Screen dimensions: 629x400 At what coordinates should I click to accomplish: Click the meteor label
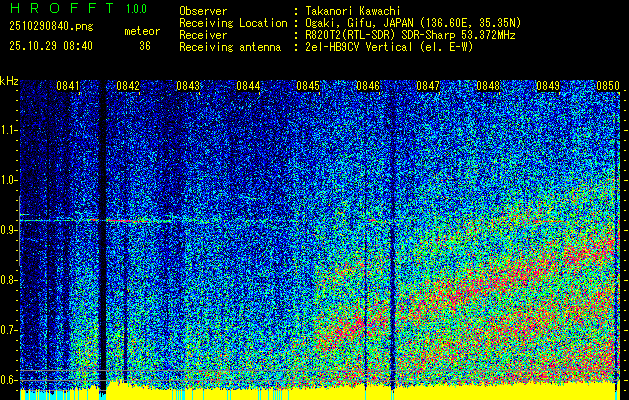click(x=142, y=31)
